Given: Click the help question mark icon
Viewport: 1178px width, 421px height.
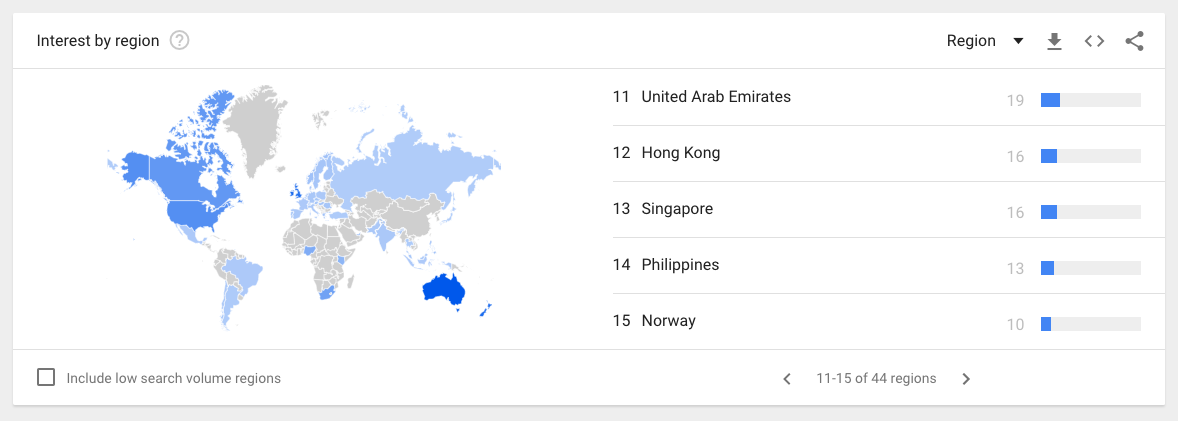Looking at the screenshot, I should coord(180,41).
